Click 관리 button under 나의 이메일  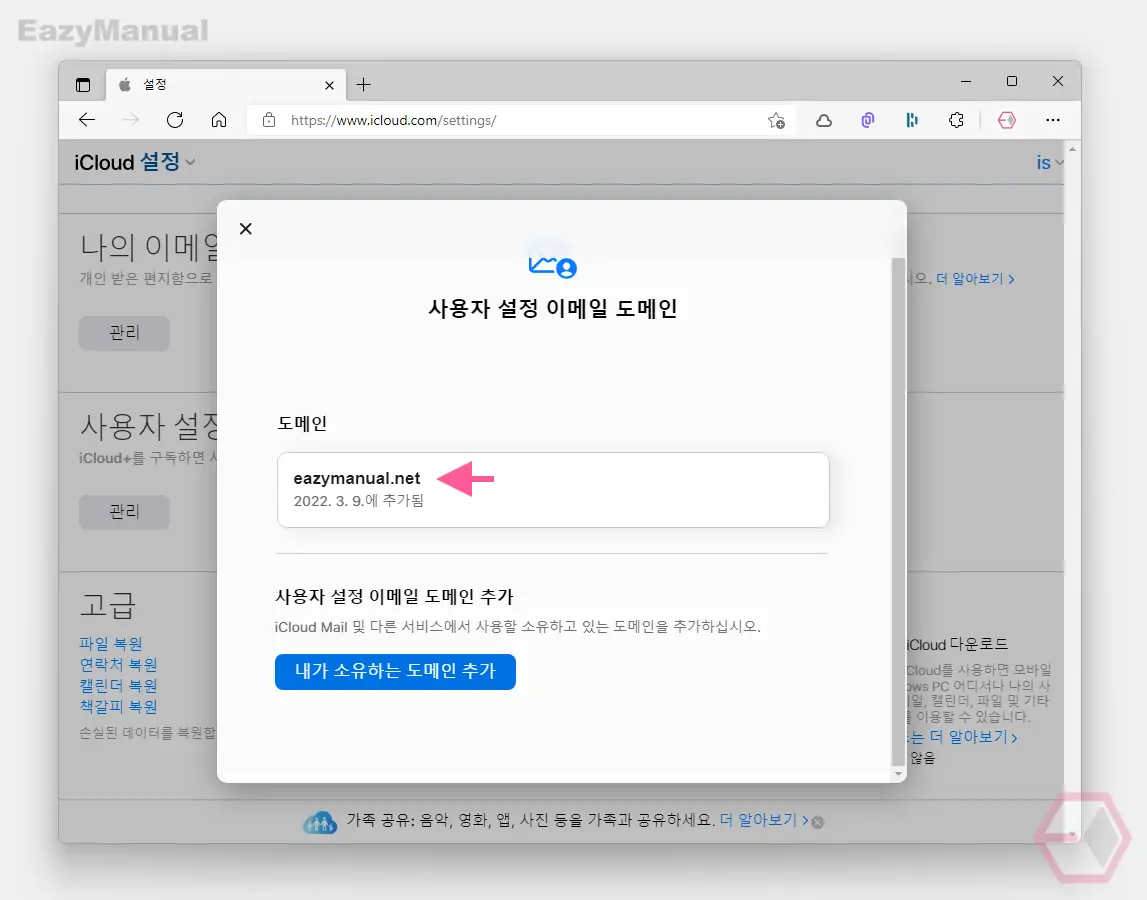click(124, 333)
